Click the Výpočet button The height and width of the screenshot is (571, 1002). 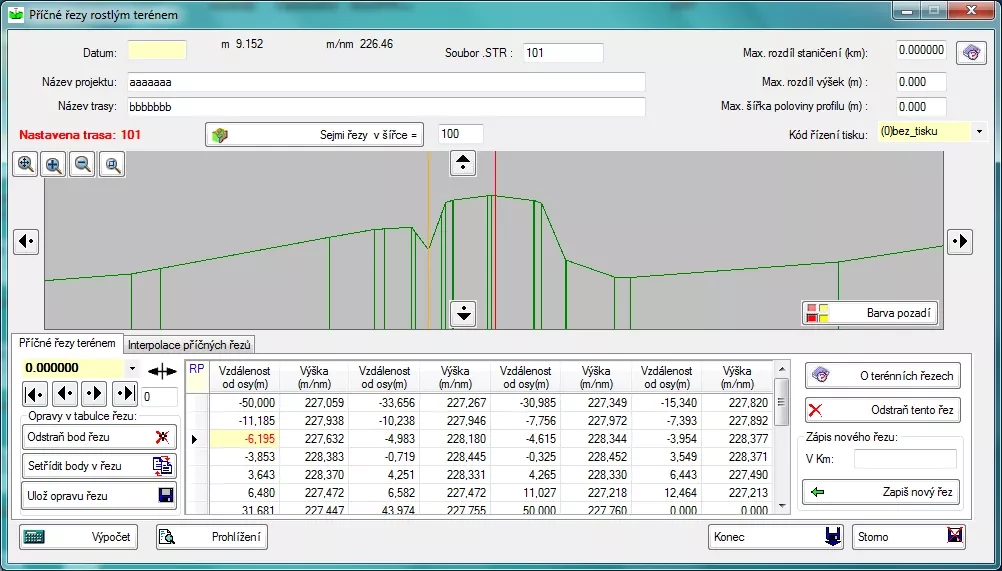coord(78,537)
